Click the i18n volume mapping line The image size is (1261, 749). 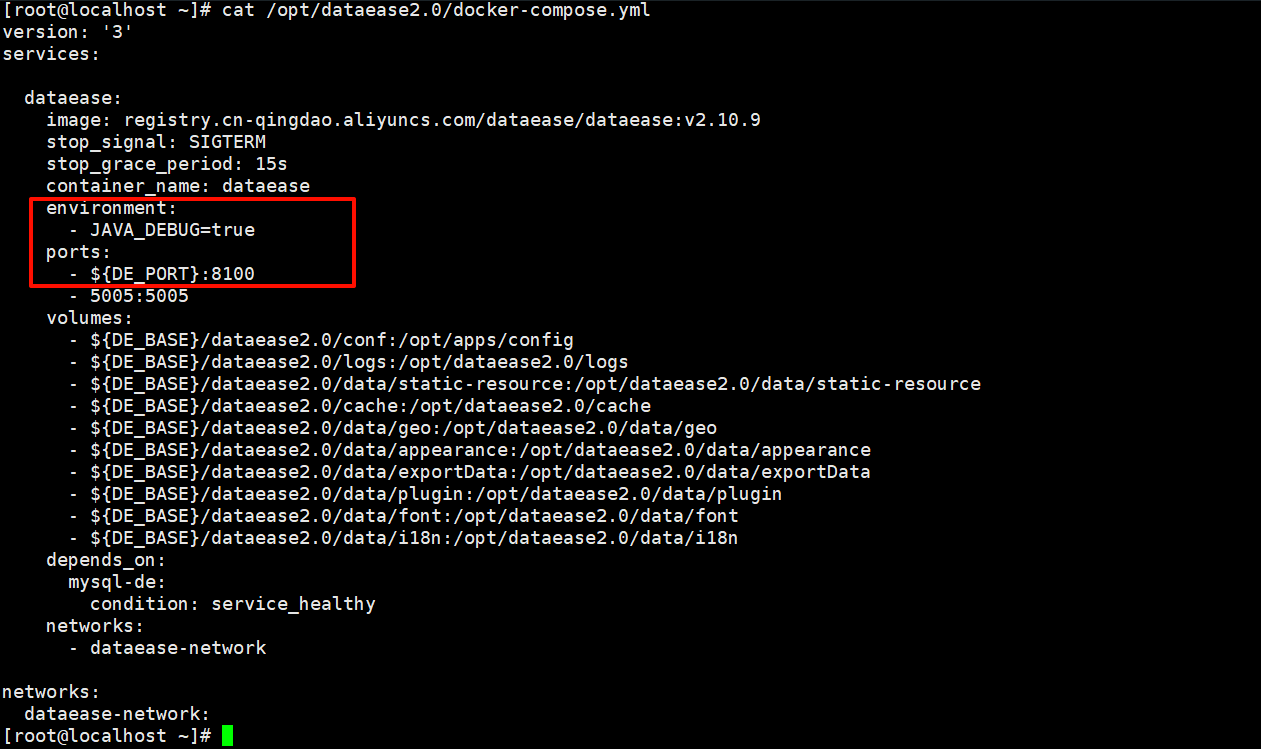[x=413, y=538]
